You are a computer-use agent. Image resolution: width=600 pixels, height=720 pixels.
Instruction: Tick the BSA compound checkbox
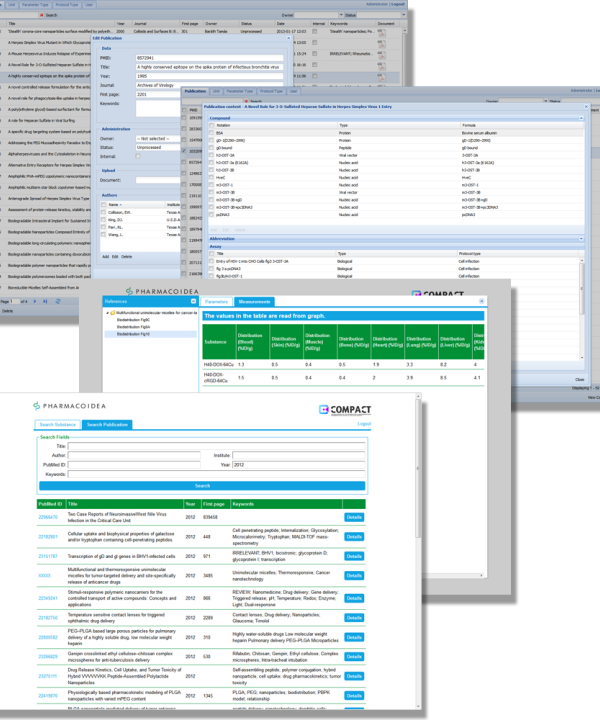coord(212,133)
